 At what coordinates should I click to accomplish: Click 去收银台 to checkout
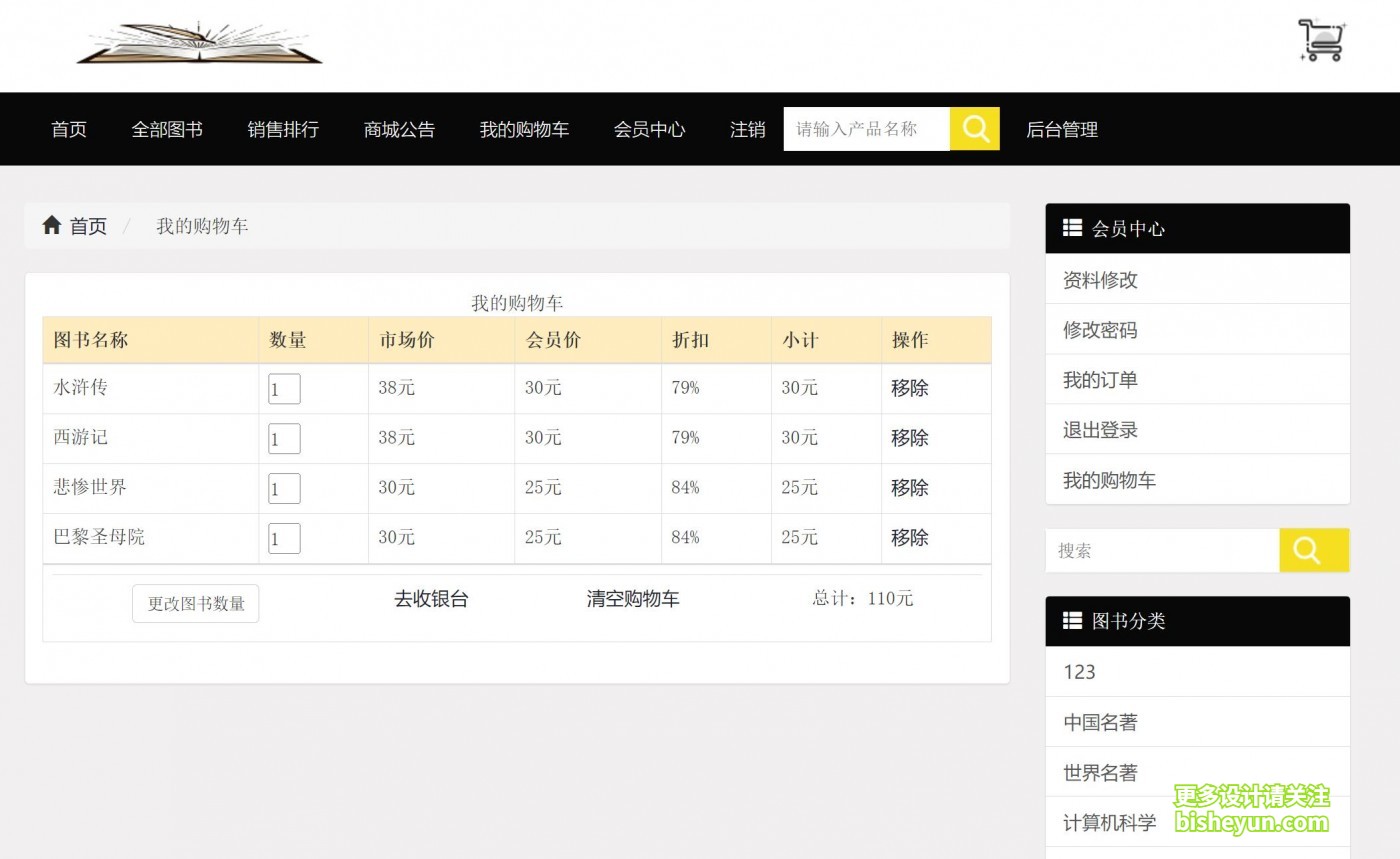click(431, 598)
